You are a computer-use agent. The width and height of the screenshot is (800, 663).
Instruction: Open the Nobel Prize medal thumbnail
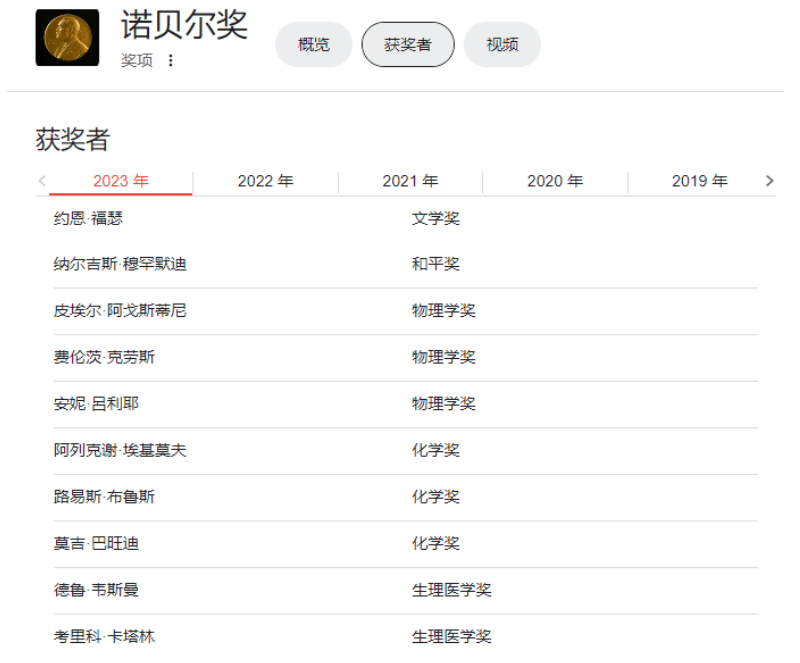[67, 38]
